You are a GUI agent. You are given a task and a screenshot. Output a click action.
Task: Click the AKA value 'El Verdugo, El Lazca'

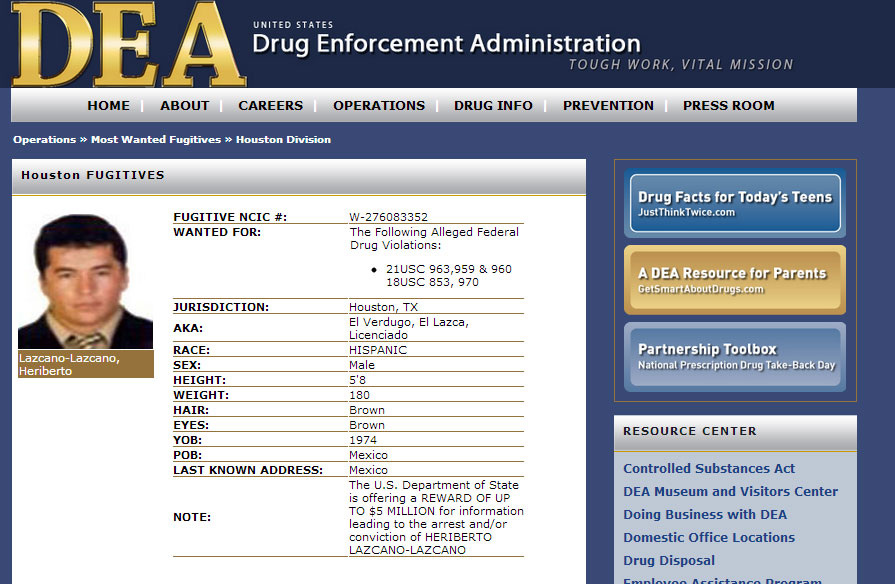point(409,322)
